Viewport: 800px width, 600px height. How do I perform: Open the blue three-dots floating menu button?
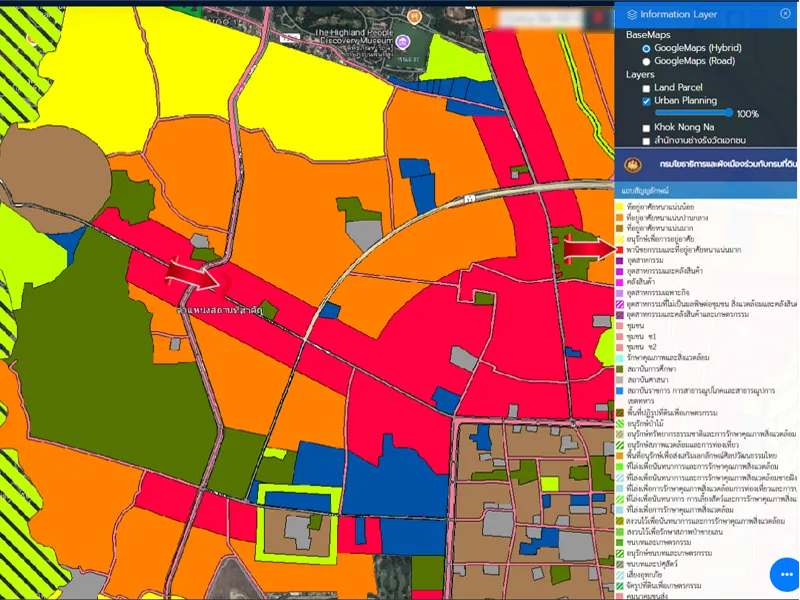(785, 575)
